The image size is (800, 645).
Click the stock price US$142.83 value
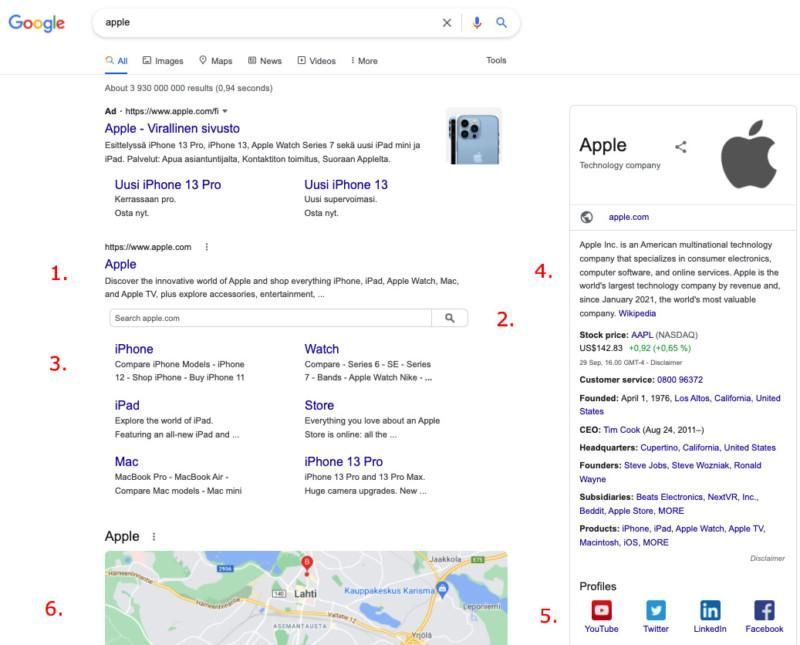click(601, 348)
